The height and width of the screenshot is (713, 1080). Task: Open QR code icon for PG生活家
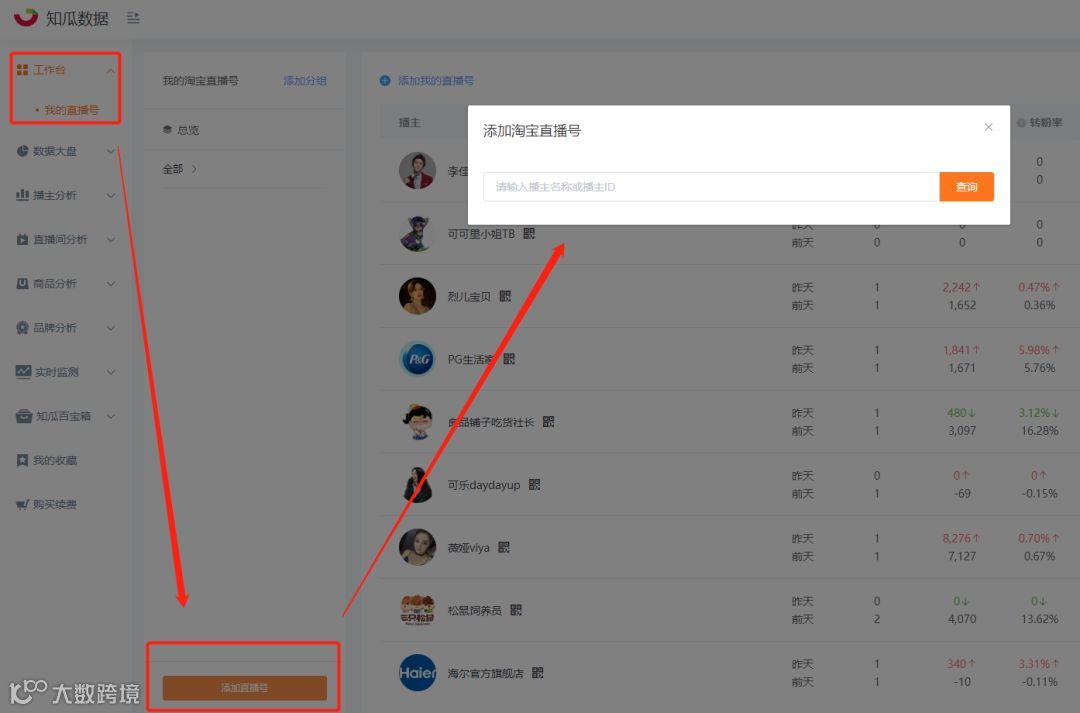(509, 359)
